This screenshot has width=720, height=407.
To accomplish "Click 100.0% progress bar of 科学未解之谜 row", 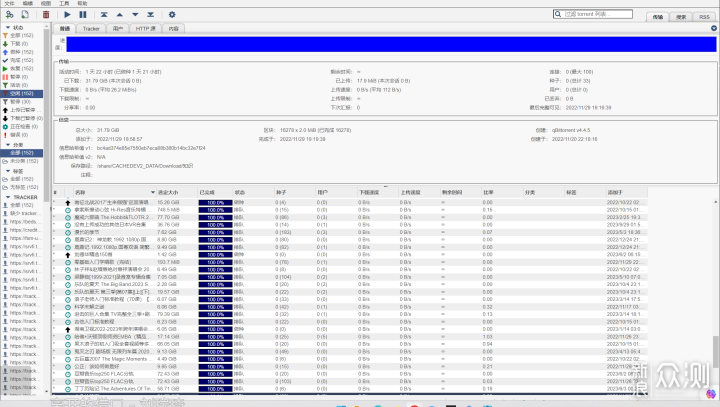I will click(x=215, y=307).
